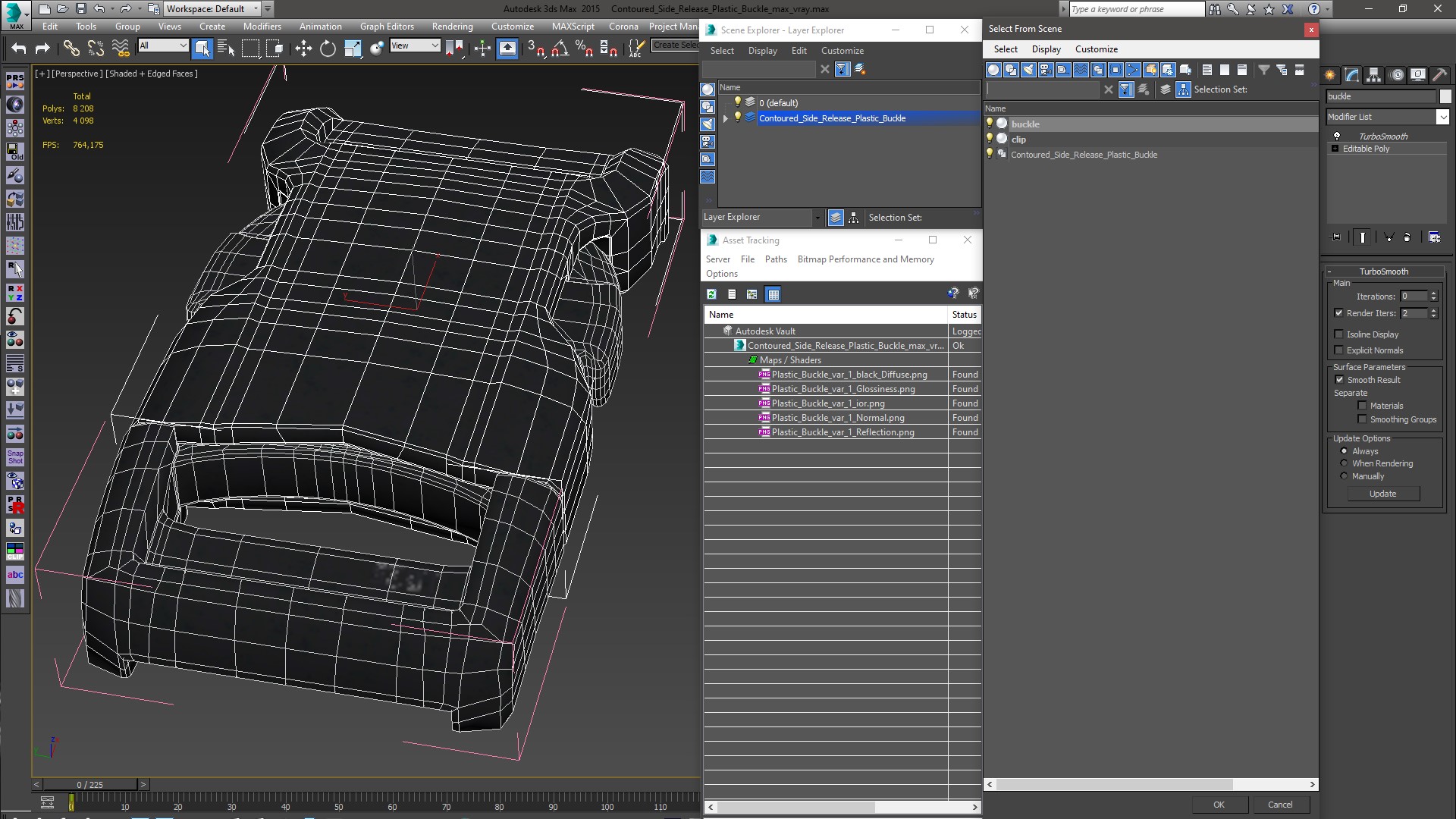Click the Select and Link tool
Viewport: 1456px width, 819px height.
tap(71, 49)
